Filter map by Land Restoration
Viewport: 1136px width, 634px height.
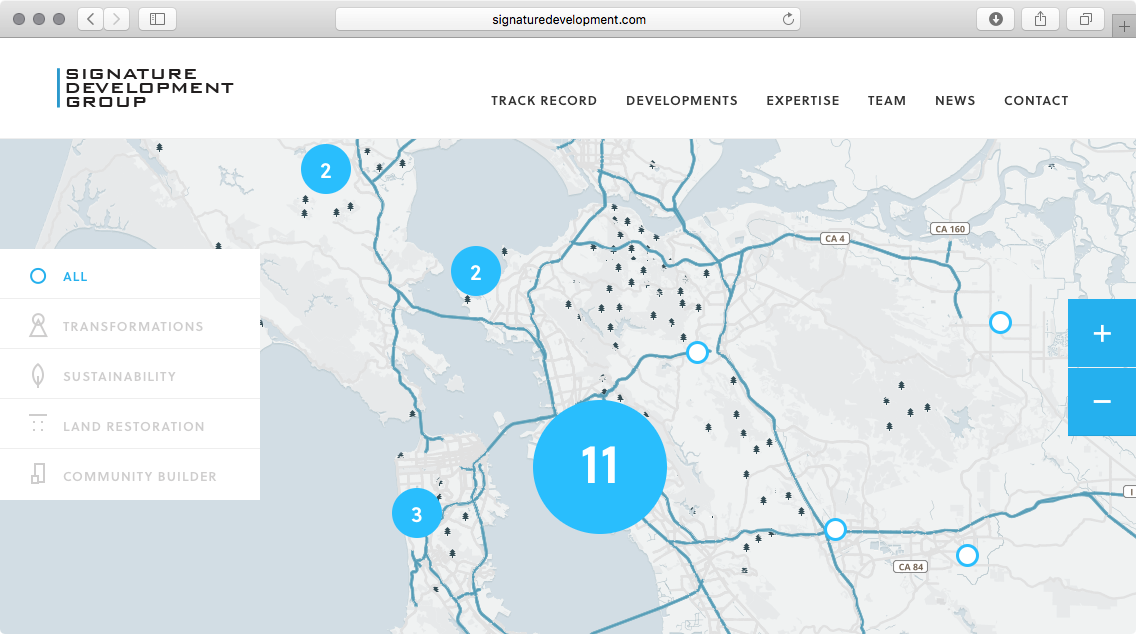[x=130, y=426]
